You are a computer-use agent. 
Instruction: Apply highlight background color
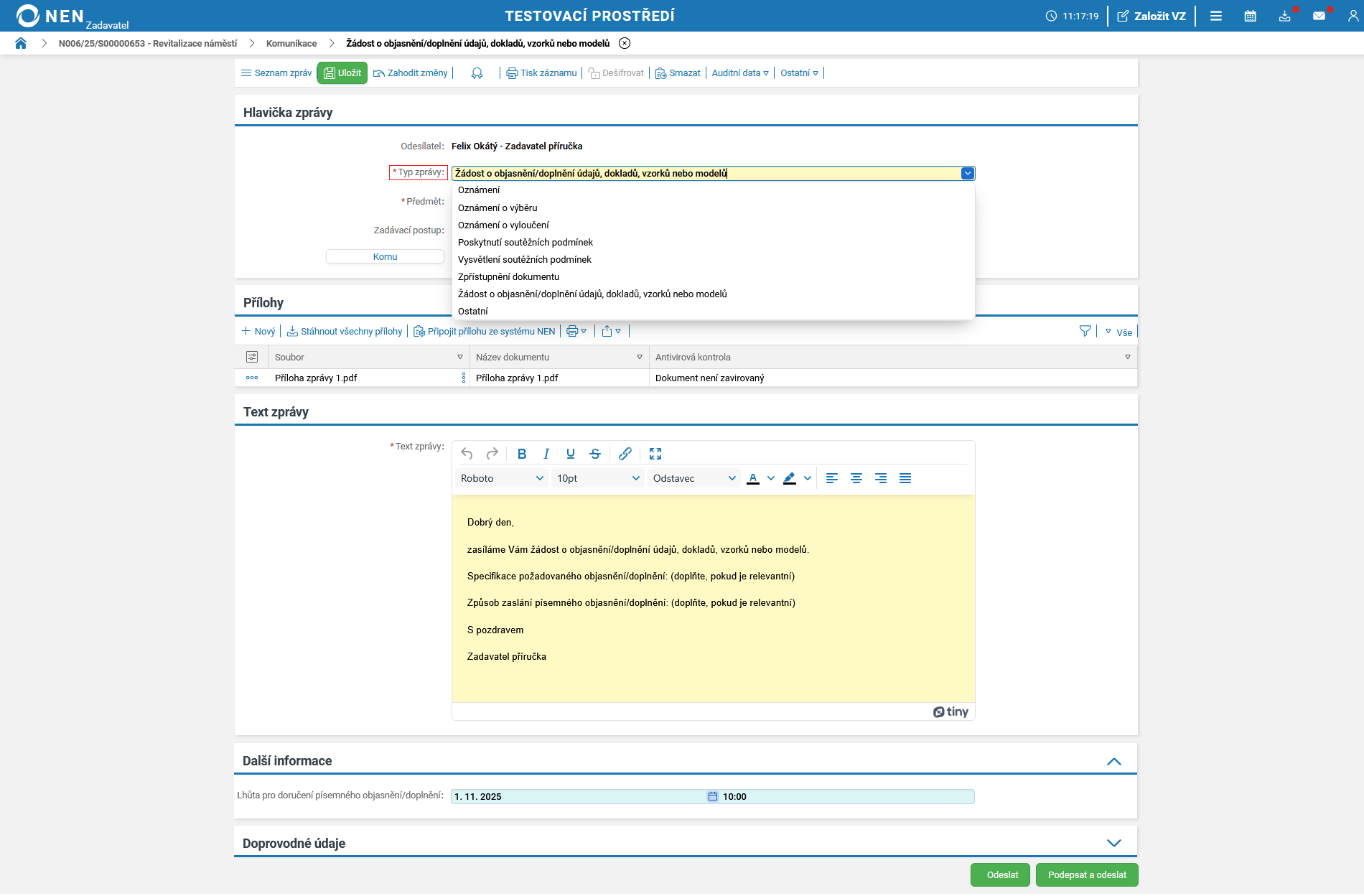pos(790,478)
